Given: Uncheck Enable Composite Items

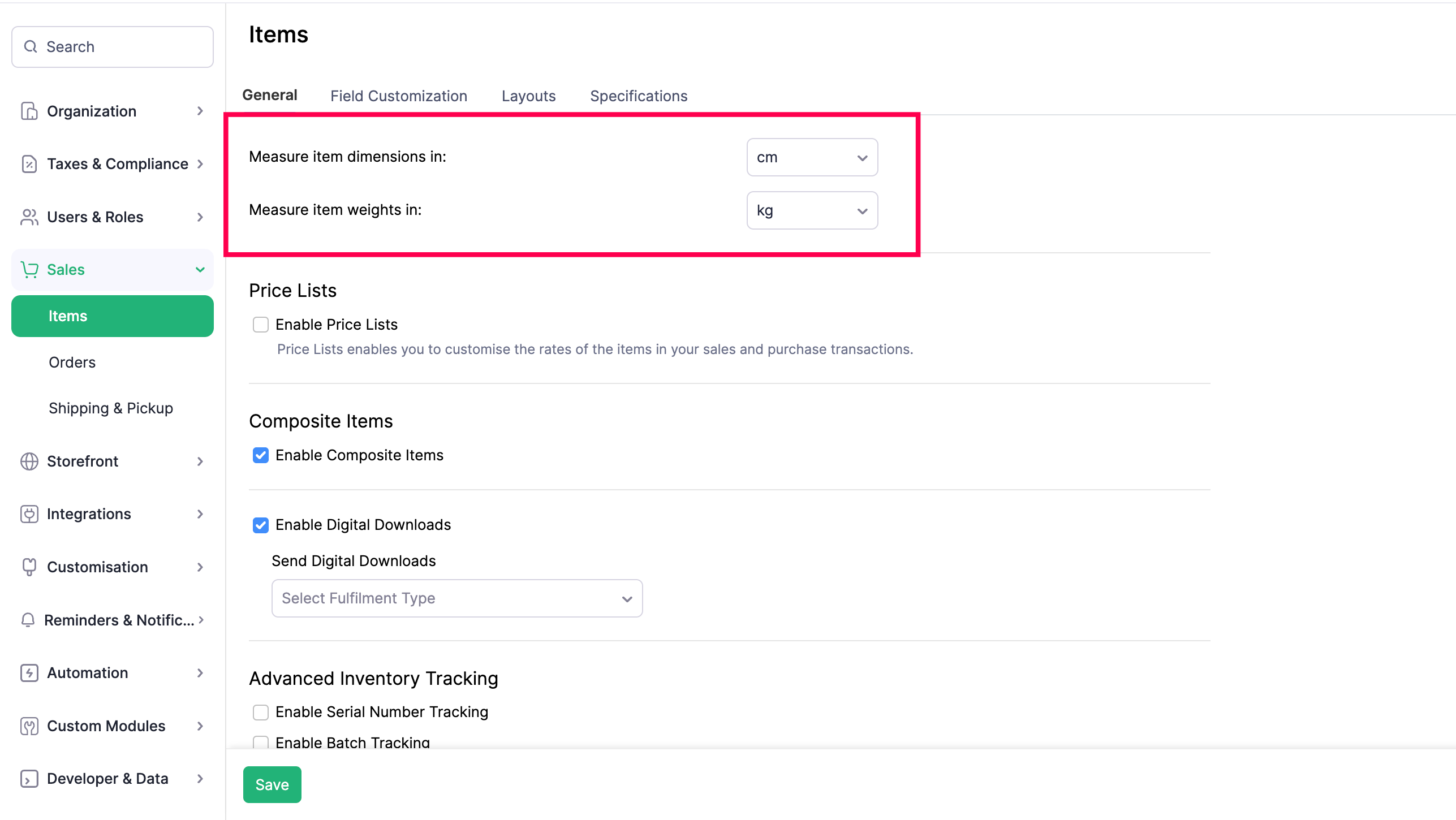Looking at the screenshot, I should [x=261, y=455].
